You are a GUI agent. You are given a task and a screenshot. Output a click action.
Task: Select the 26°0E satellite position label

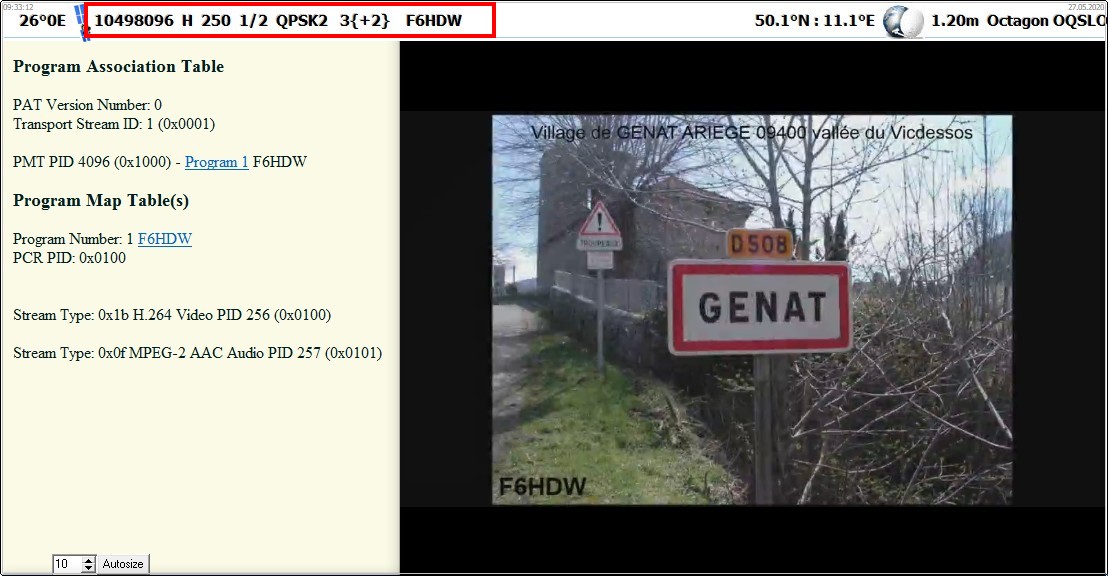tap(42, 20)
